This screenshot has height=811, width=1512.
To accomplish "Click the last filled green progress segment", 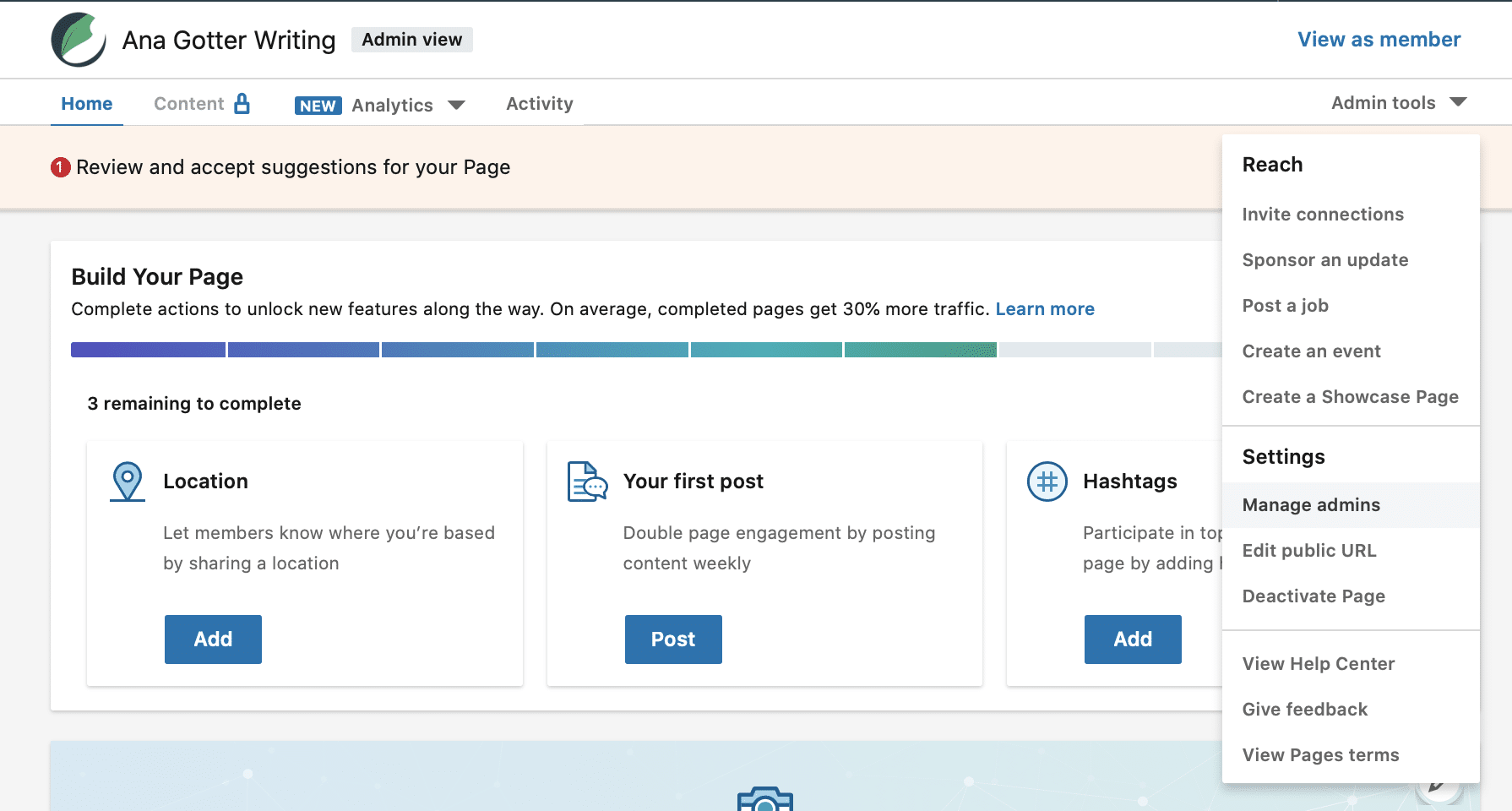I will 921,350.
